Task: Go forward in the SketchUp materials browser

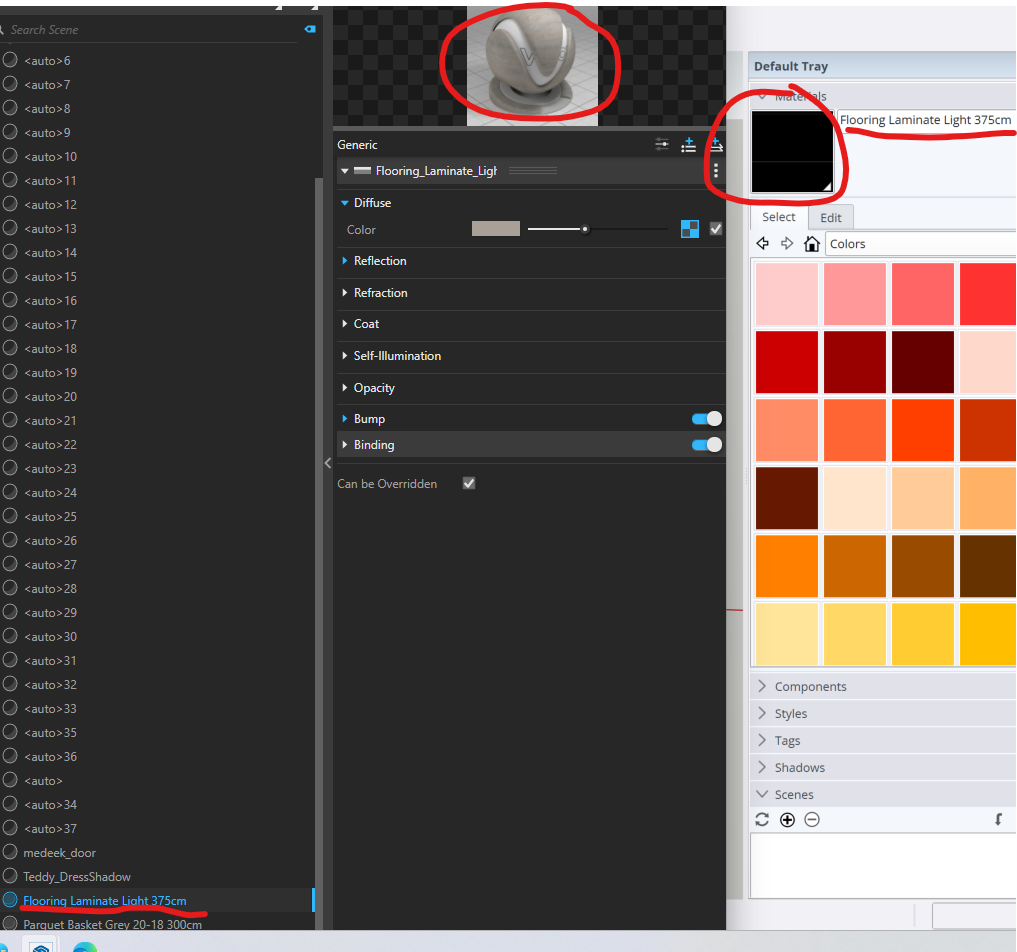Action: 787,244
